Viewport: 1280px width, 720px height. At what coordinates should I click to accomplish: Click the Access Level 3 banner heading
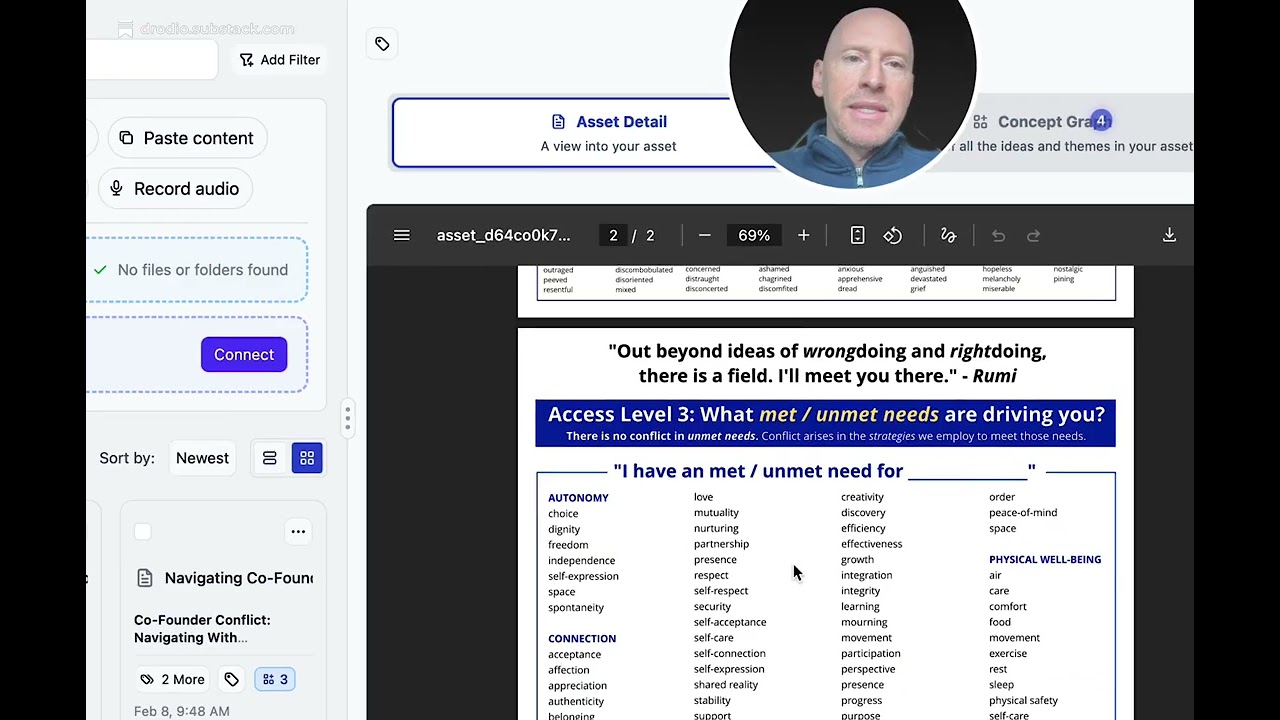tap(826, 414)
